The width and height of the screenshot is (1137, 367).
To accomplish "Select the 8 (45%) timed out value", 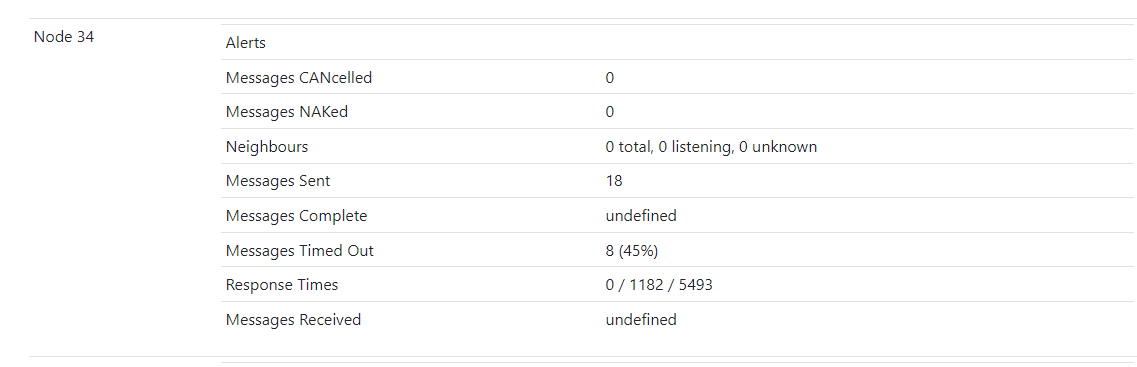I will pyautogui.click(x=632, y=251).
